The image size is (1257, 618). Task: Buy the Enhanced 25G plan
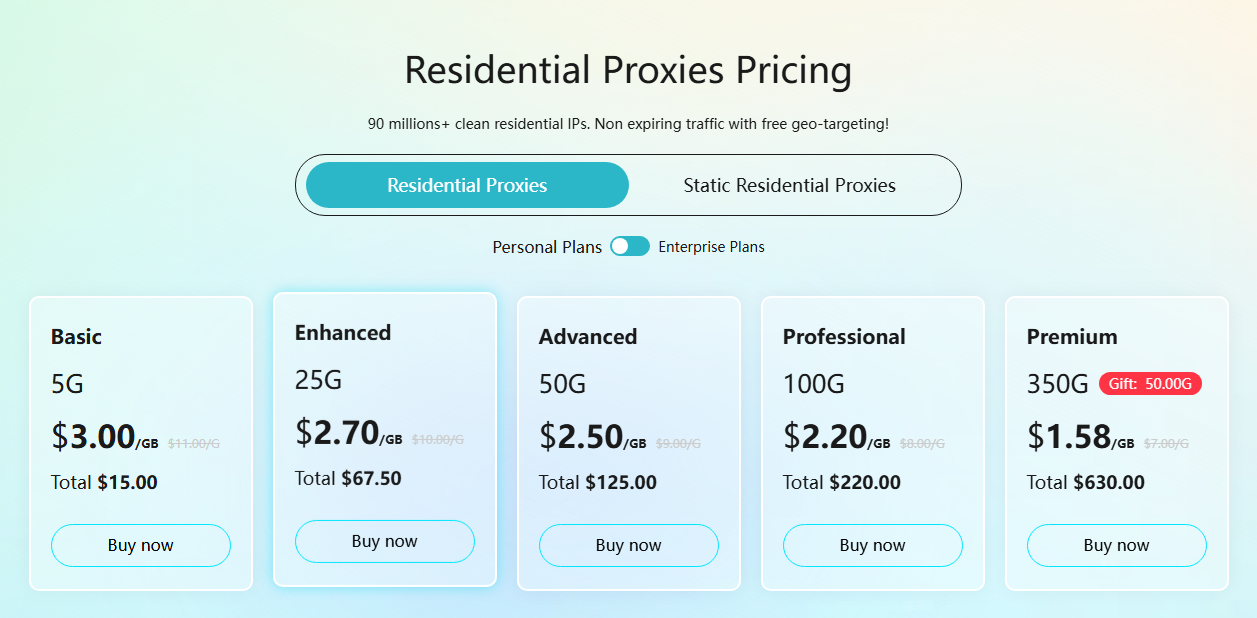pyautogui.click(x=385, y=541)
